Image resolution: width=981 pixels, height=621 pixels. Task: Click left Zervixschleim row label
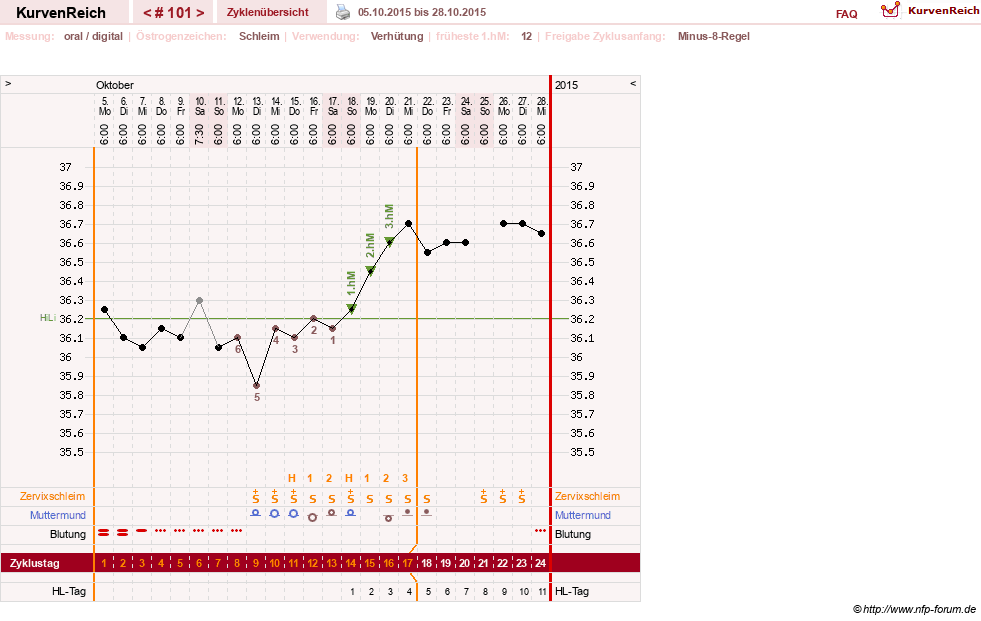point(53,496)
